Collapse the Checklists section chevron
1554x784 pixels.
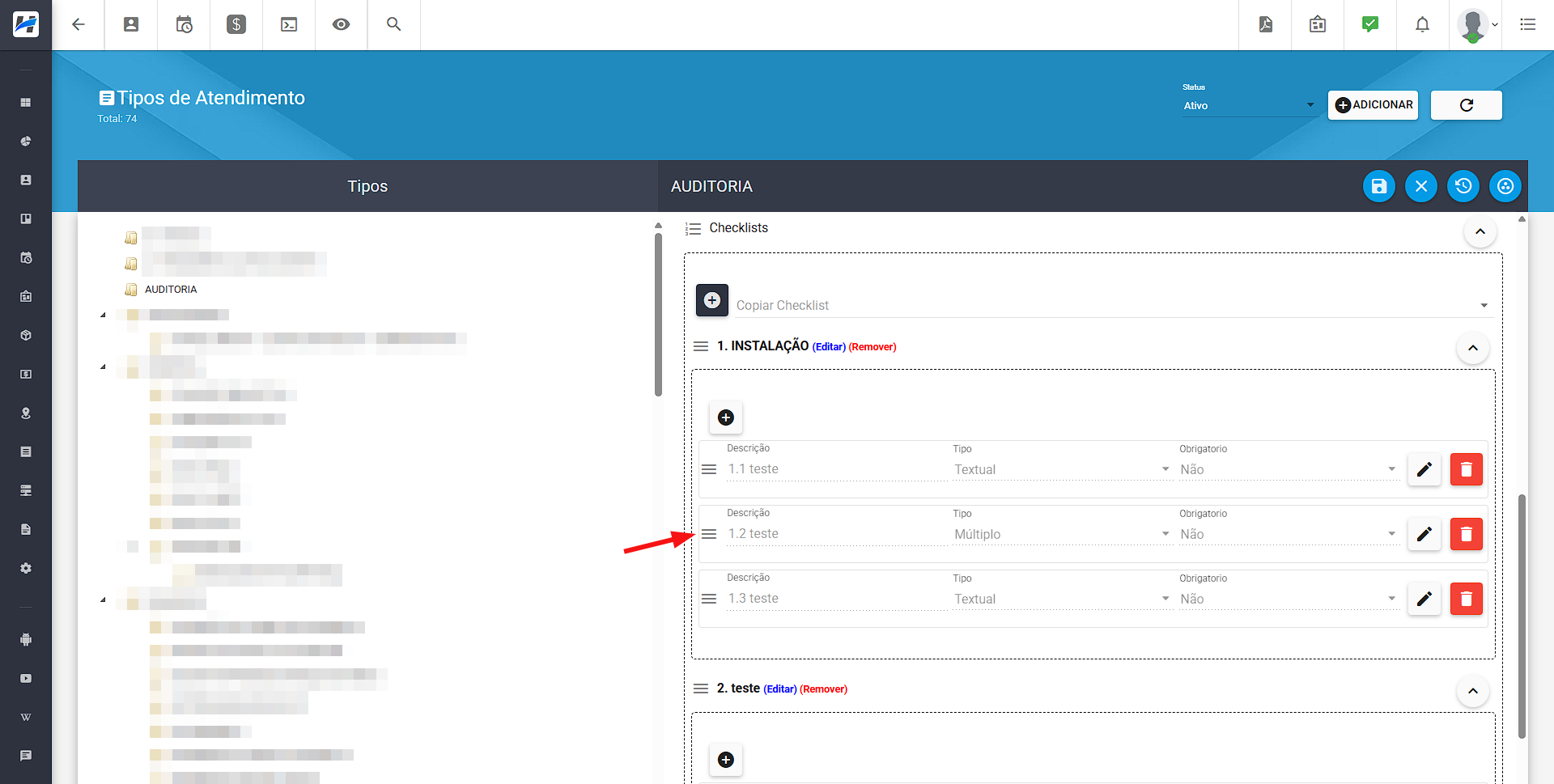coord(1480,231)
